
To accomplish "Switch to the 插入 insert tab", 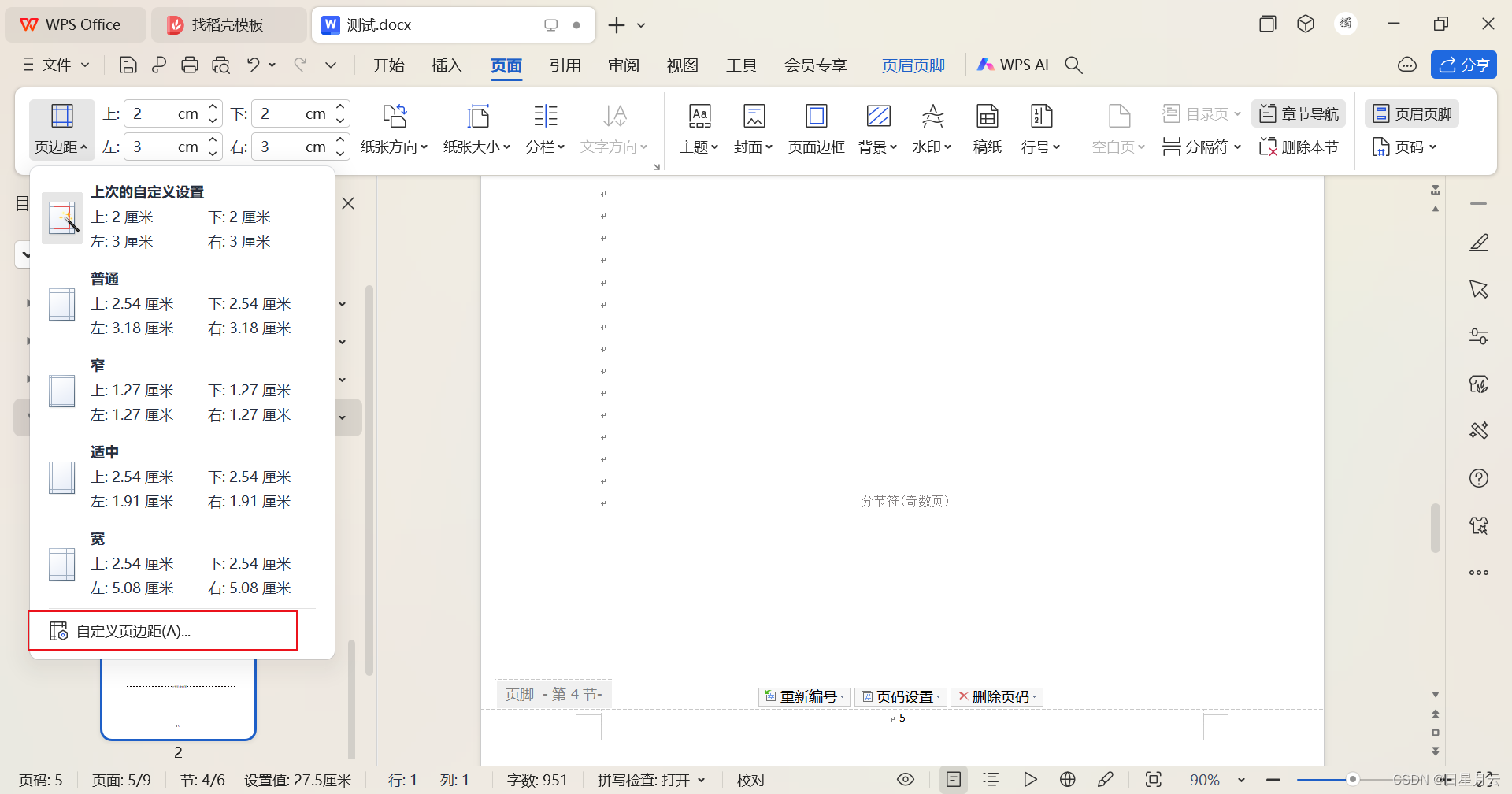I will [447, 65].
